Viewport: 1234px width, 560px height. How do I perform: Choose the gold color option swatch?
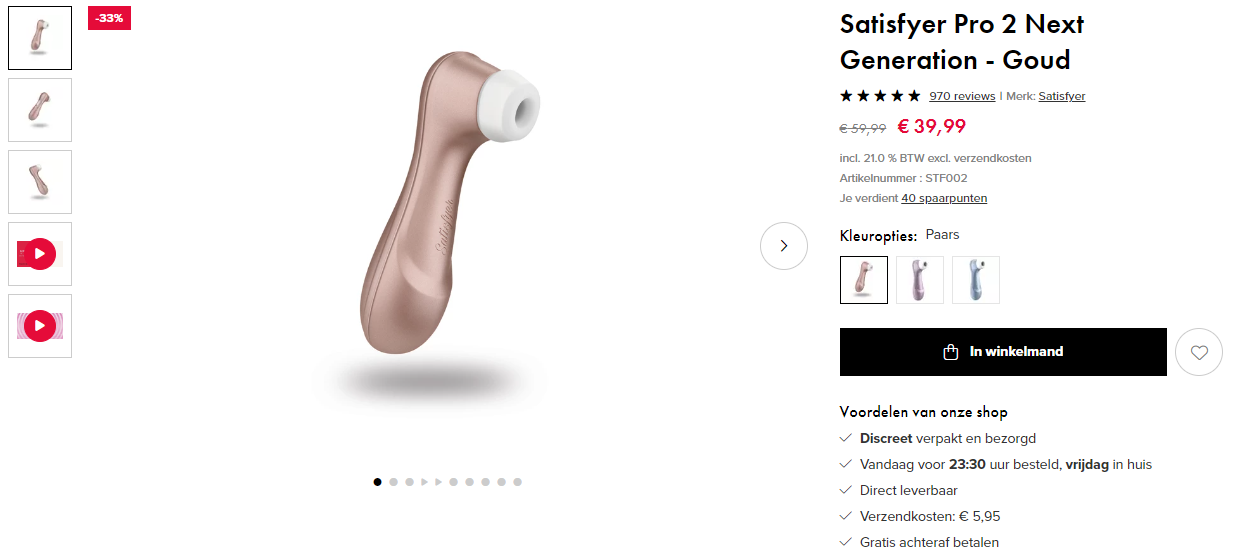point(864,280)
